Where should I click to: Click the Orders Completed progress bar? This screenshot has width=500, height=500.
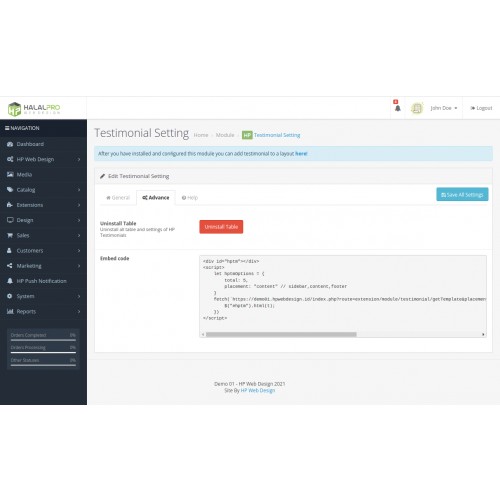click(x=43, y=340)
